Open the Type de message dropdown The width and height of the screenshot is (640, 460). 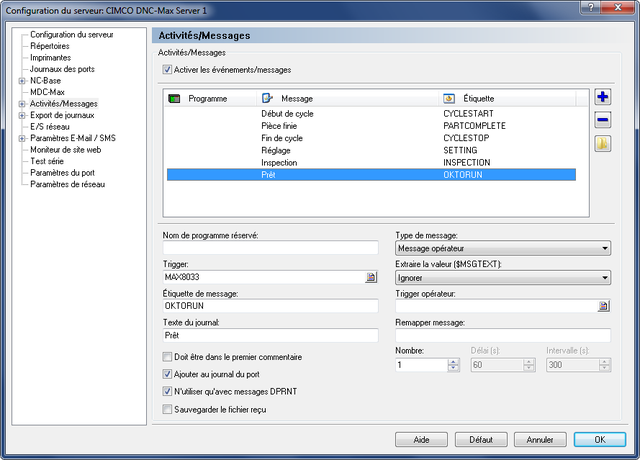[503, 248]
